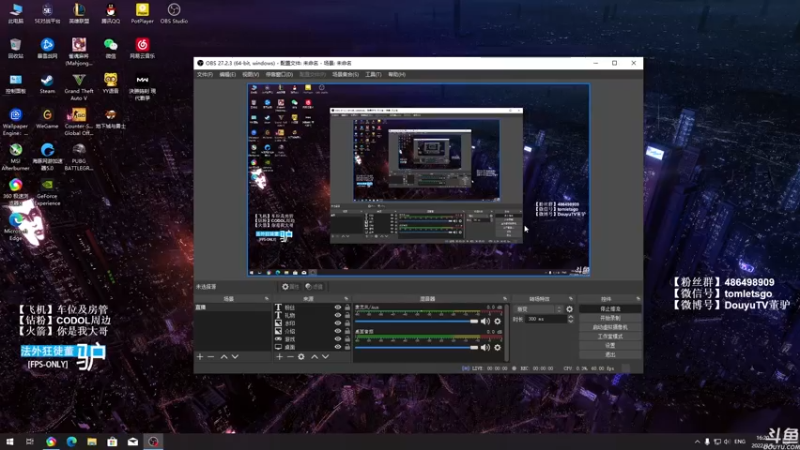Click 退出 exit button in controls
Screen dimensions: 800x450
point(610,354)
